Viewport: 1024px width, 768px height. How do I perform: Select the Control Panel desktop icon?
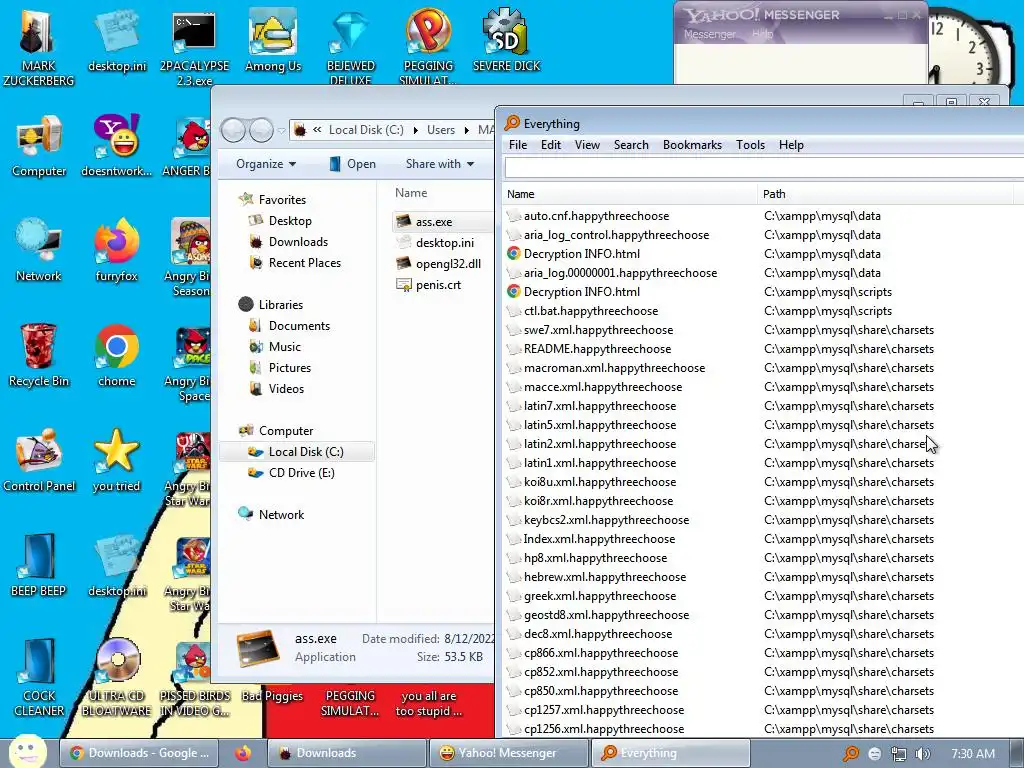[39, 460]
